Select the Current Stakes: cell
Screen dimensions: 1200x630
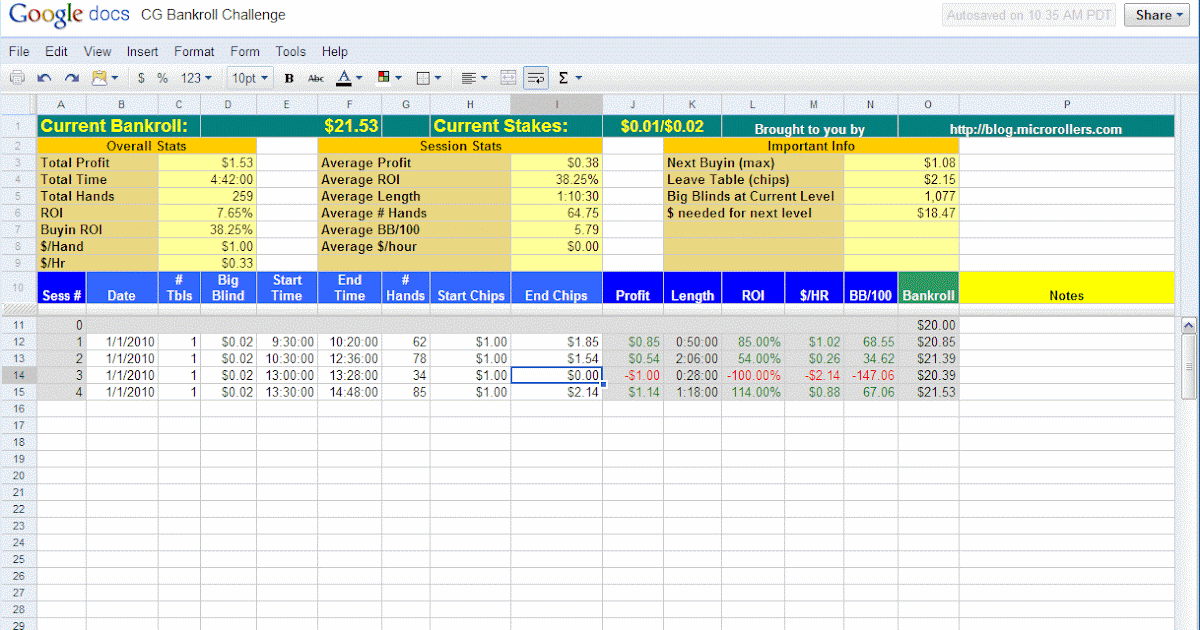coord(516,126)
